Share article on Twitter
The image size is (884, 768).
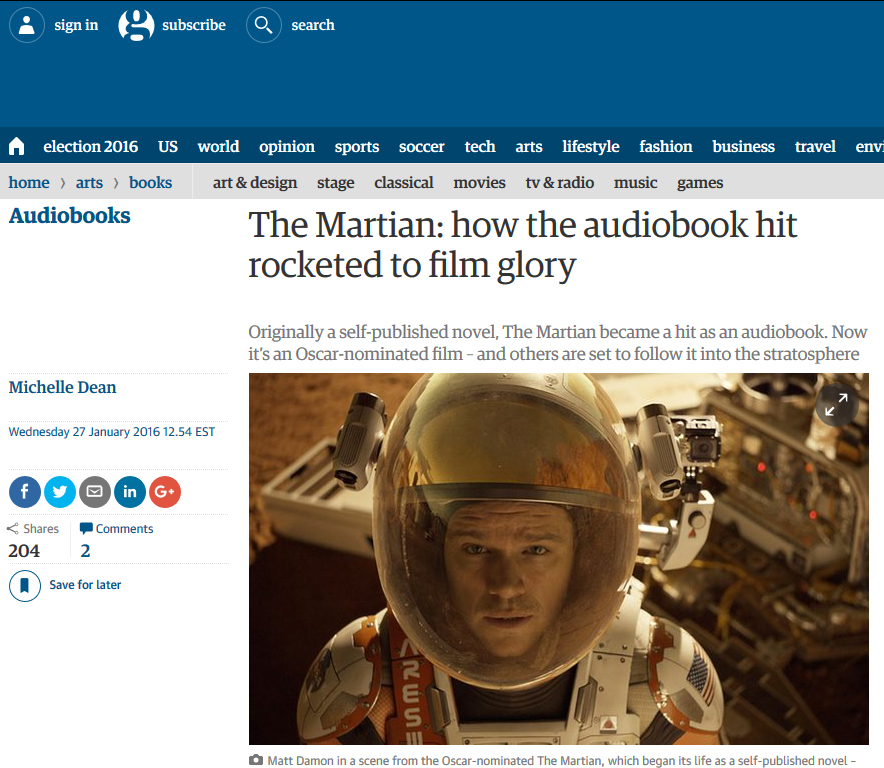tap(60, 492)
